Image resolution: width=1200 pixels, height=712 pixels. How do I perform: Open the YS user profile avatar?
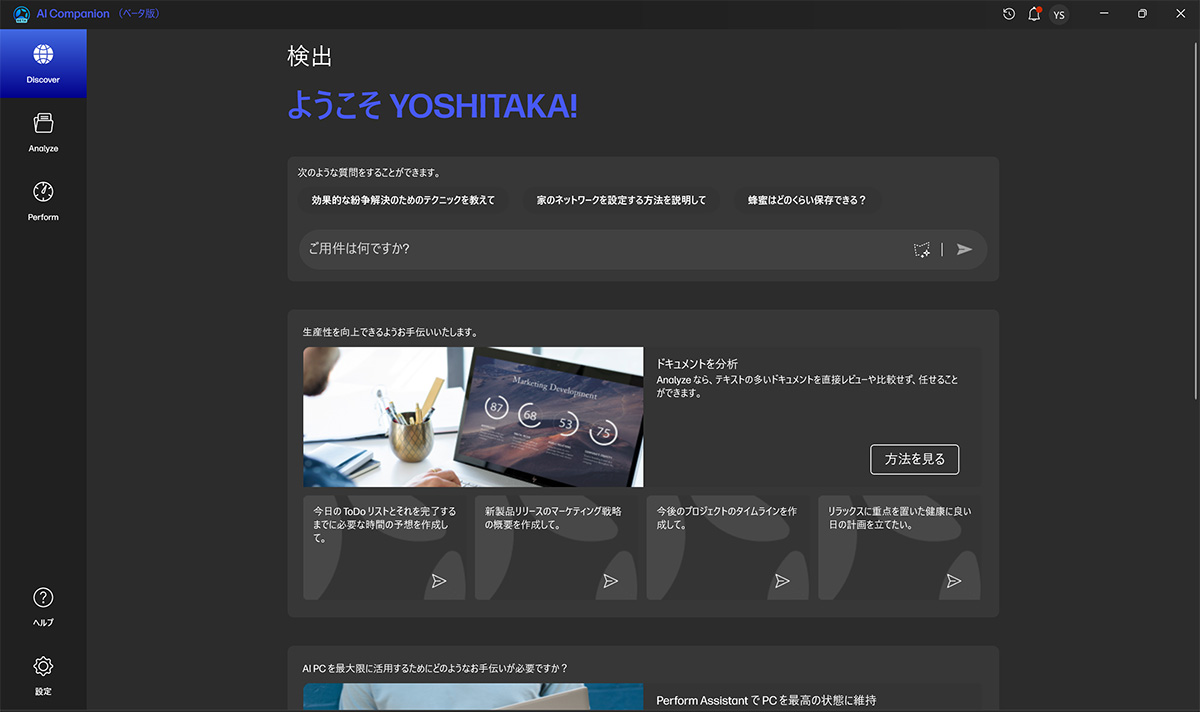(x=1059, y=14)
